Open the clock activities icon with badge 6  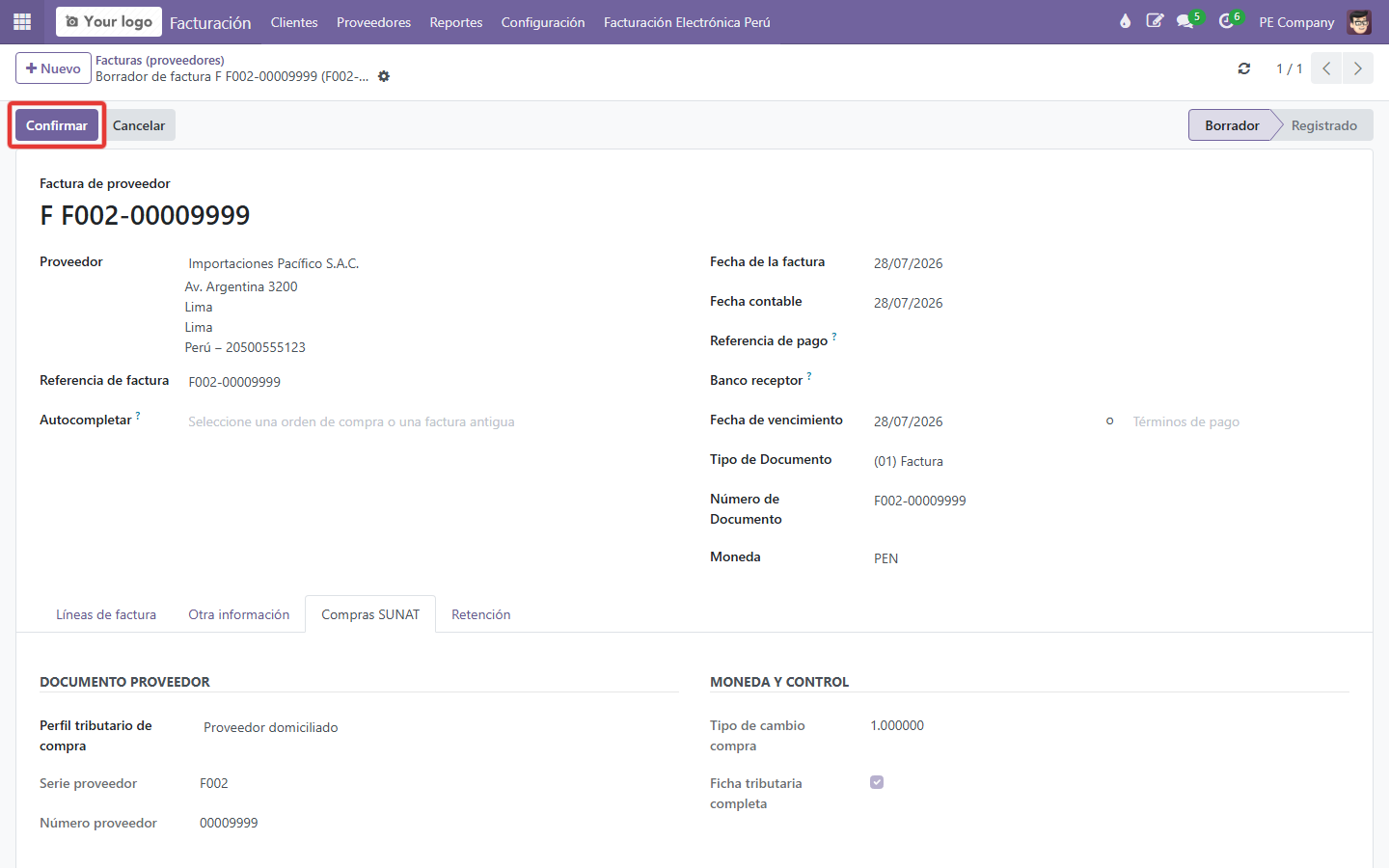(x=1228, y=21)
